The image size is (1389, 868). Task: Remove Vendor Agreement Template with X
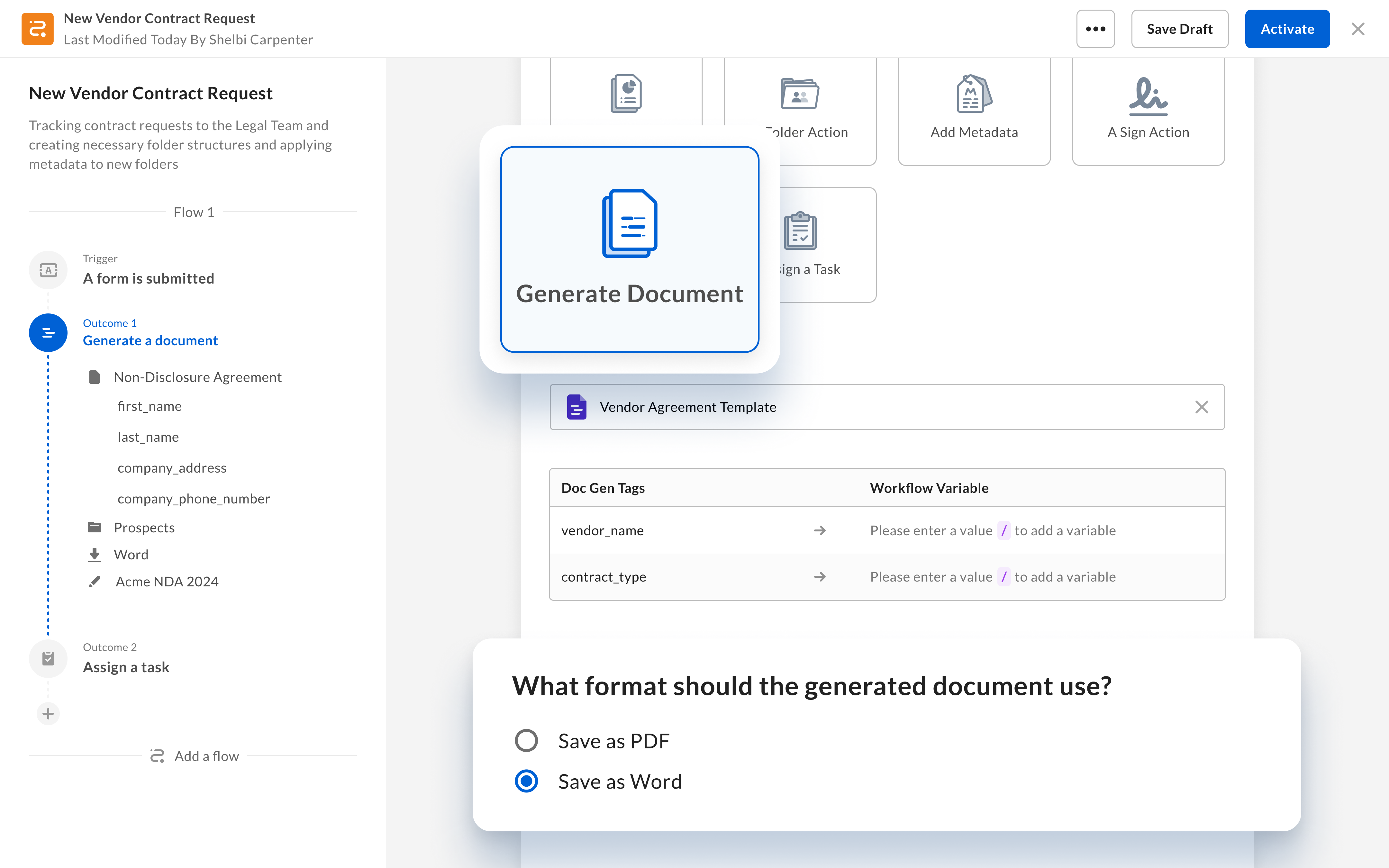1201,407
